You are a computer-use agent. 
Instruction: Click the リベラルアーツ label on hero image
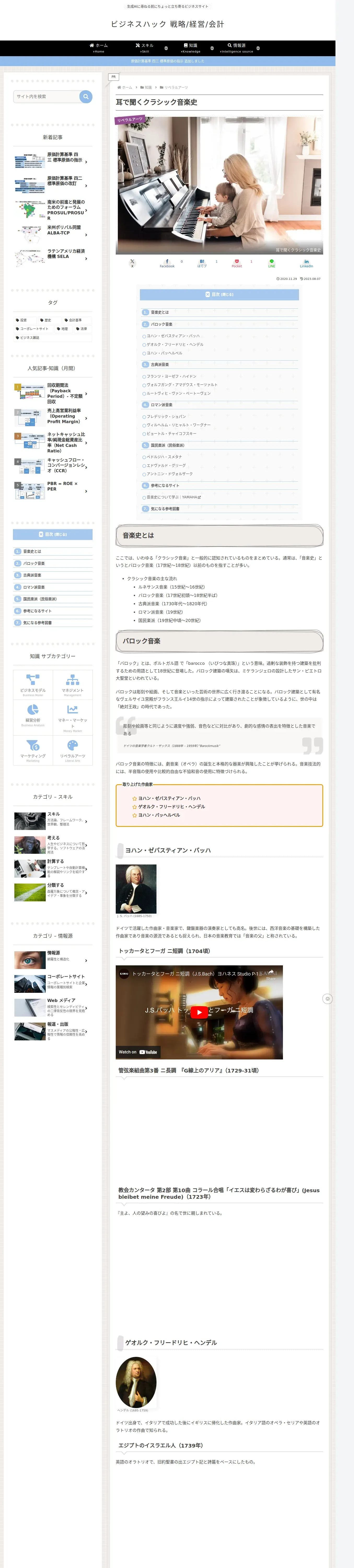pyautogui.click(x=130, y=120)
